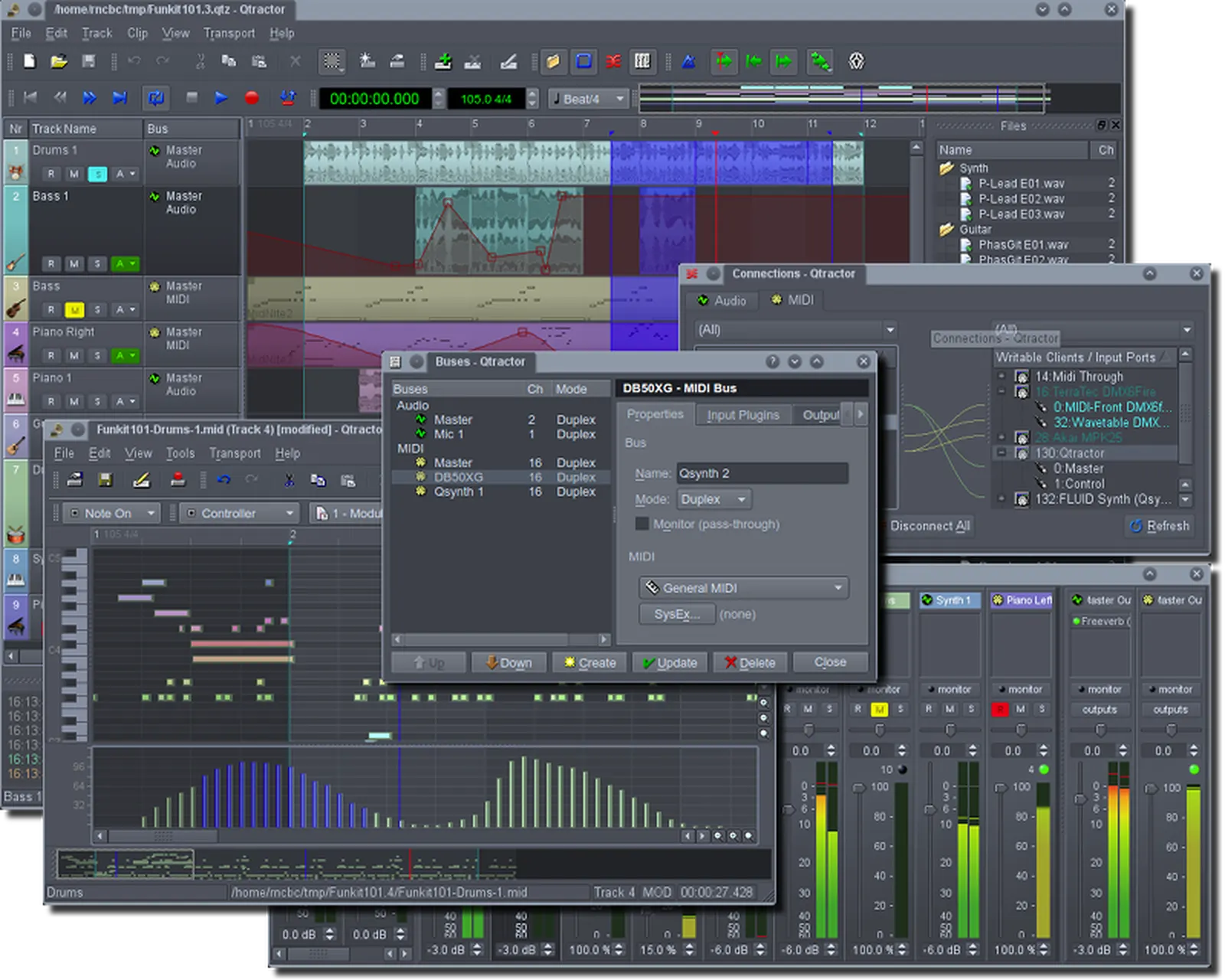Adjust the pan slider on Piano Left strip

[1021, 730]
